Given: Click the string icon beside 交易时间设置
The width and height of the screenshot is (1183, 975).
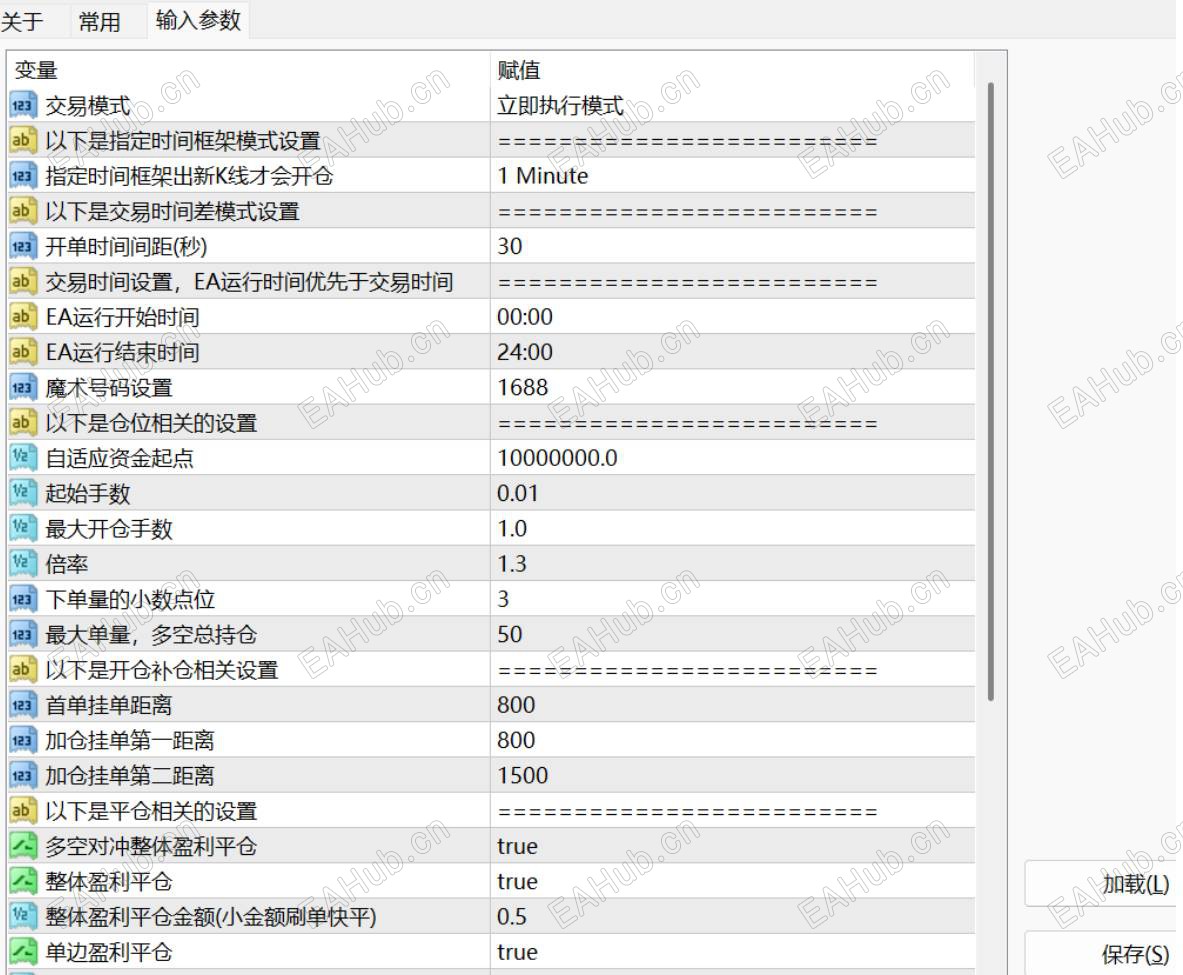Looking at the screenshot, I should [23, 281].
